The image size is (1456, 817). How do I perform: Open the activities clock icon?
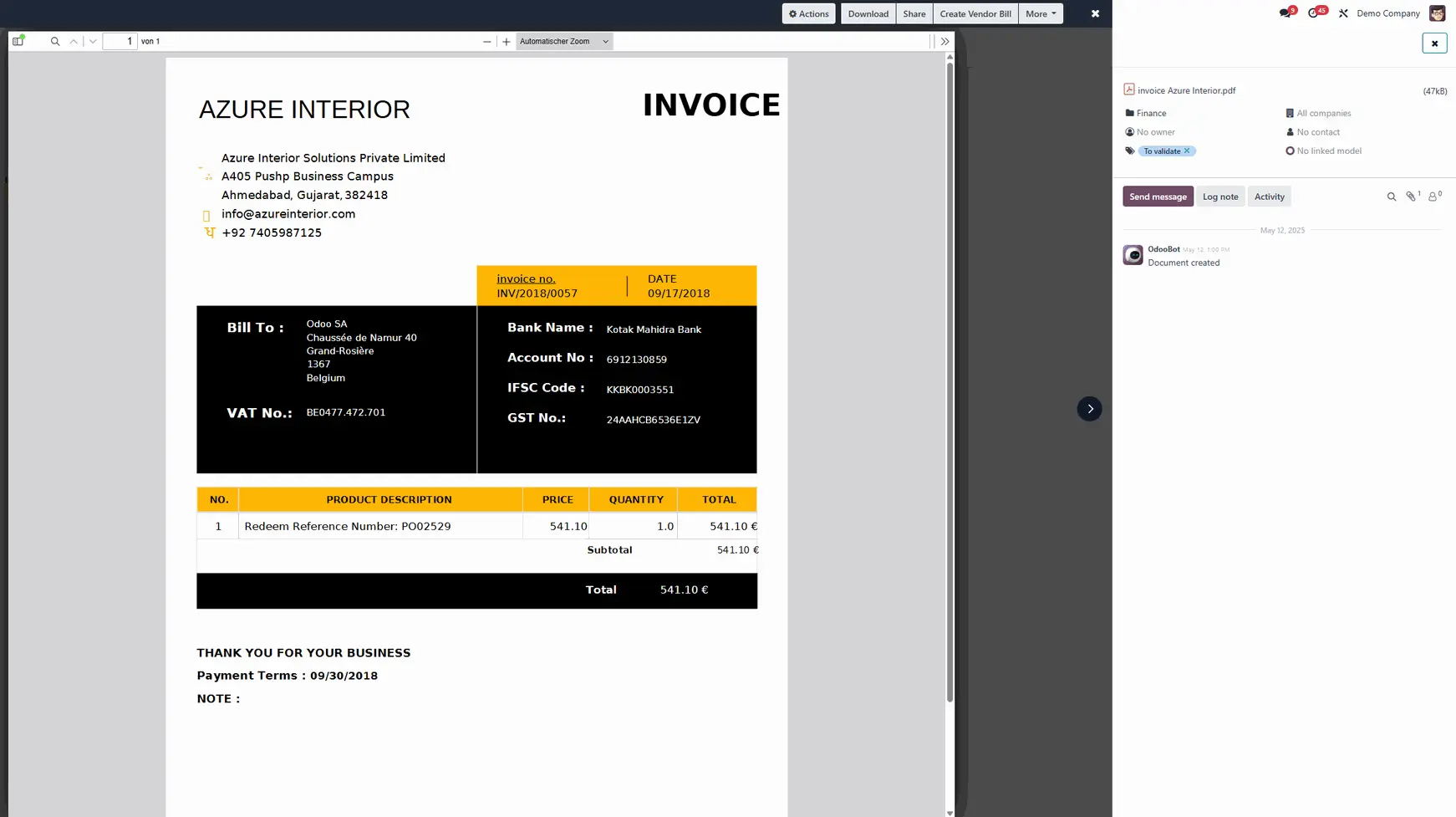(1315, 13)
